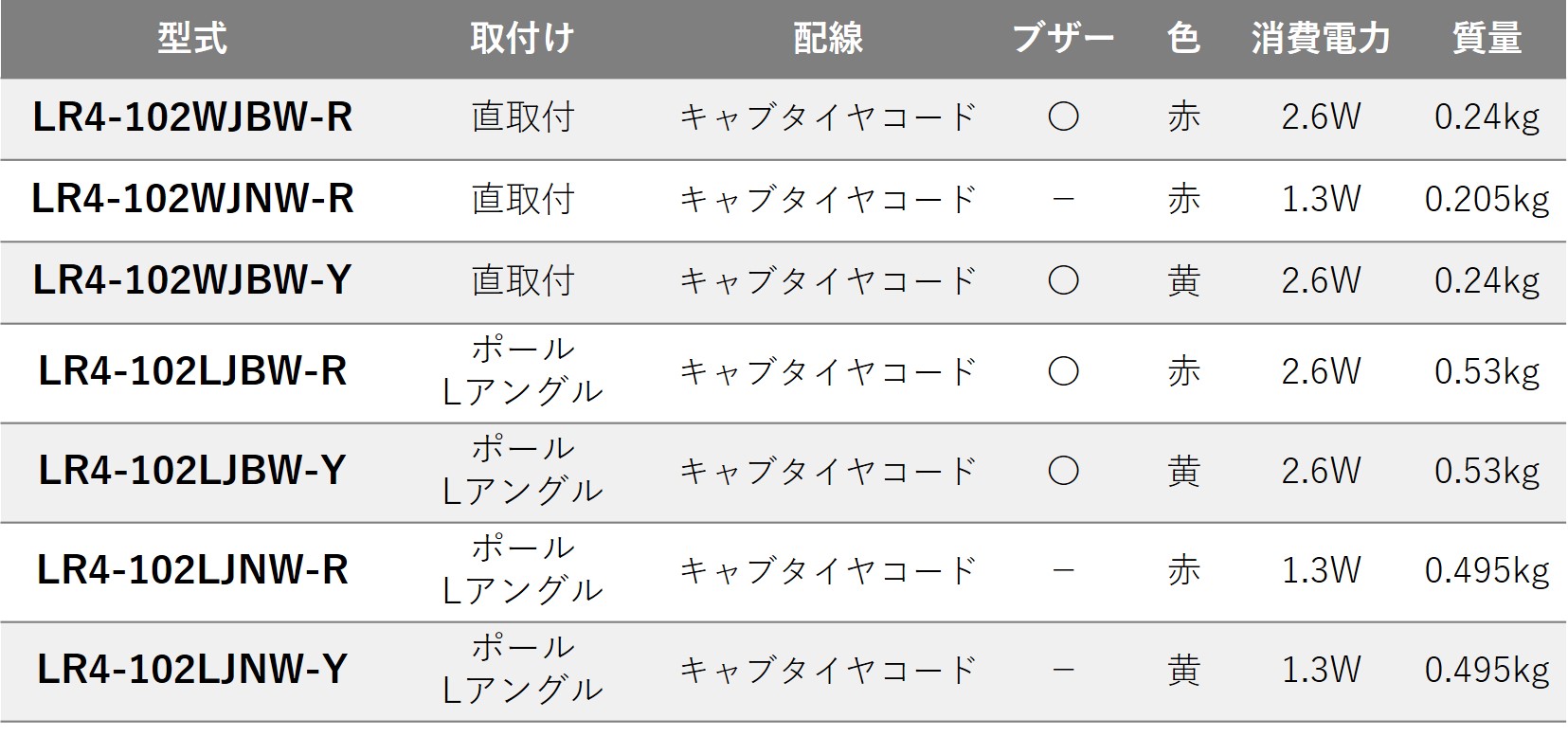
Task: Click ポール Lアングル cell in LR4-102LJNW-Y row
Action: (522, 669)
